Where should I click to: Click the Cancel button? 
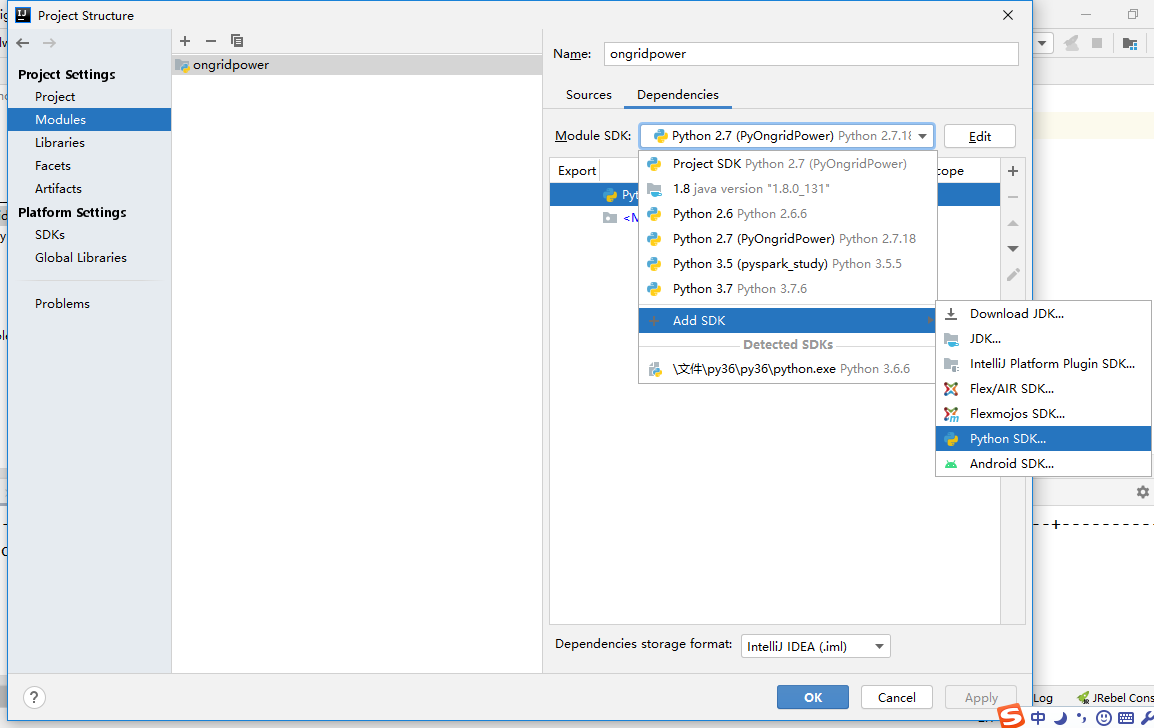click(896, 697)
